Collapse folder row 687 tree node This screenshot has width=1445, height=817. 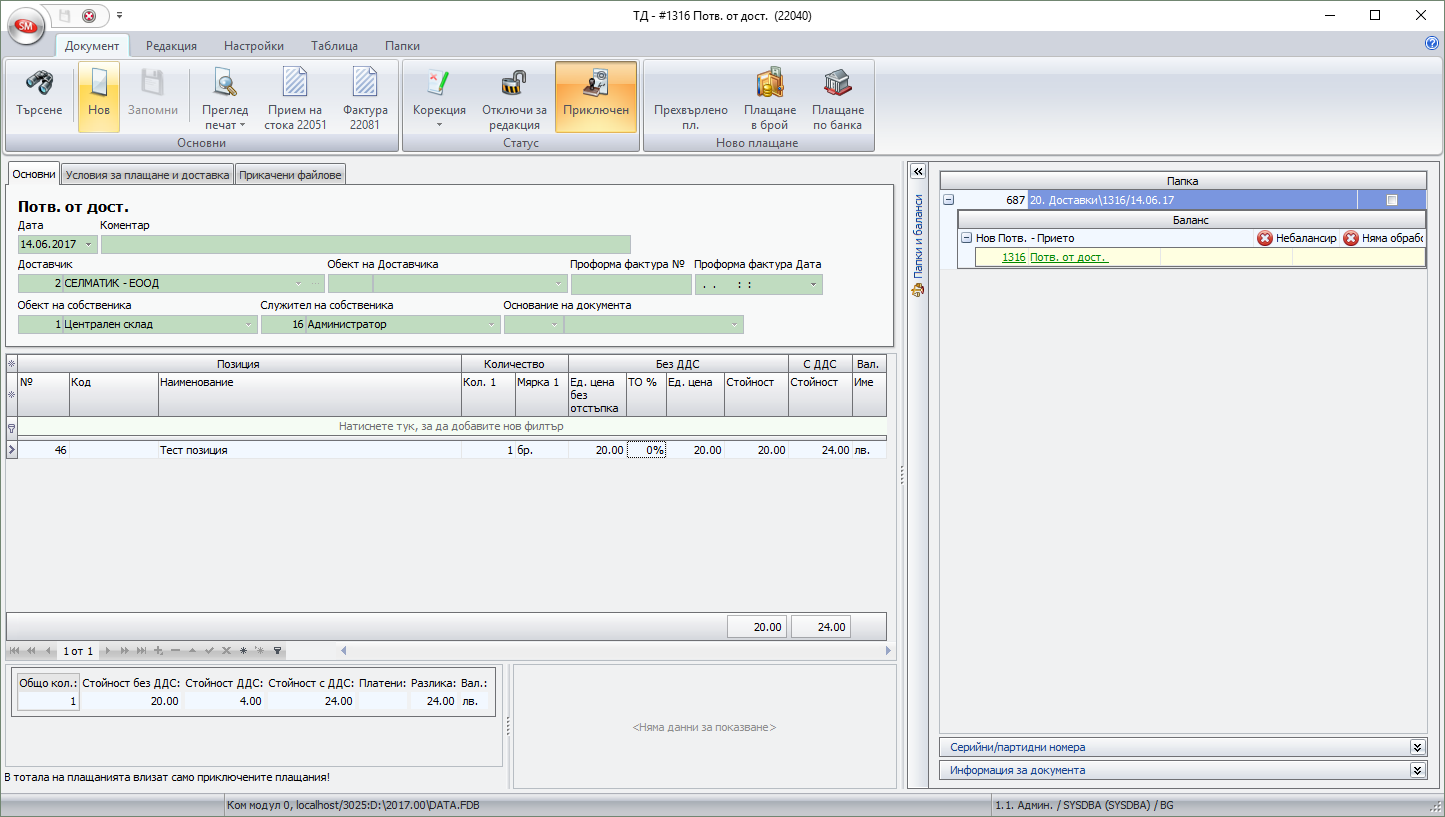948,200
